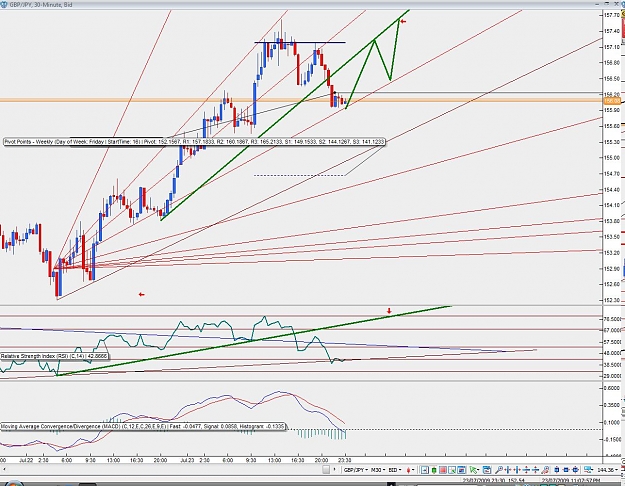Image resolution: width=625 pixels, height=486 pixels.
Task: Open the red candlestick chart style dropdown
Action: click(x=411, y=470)
